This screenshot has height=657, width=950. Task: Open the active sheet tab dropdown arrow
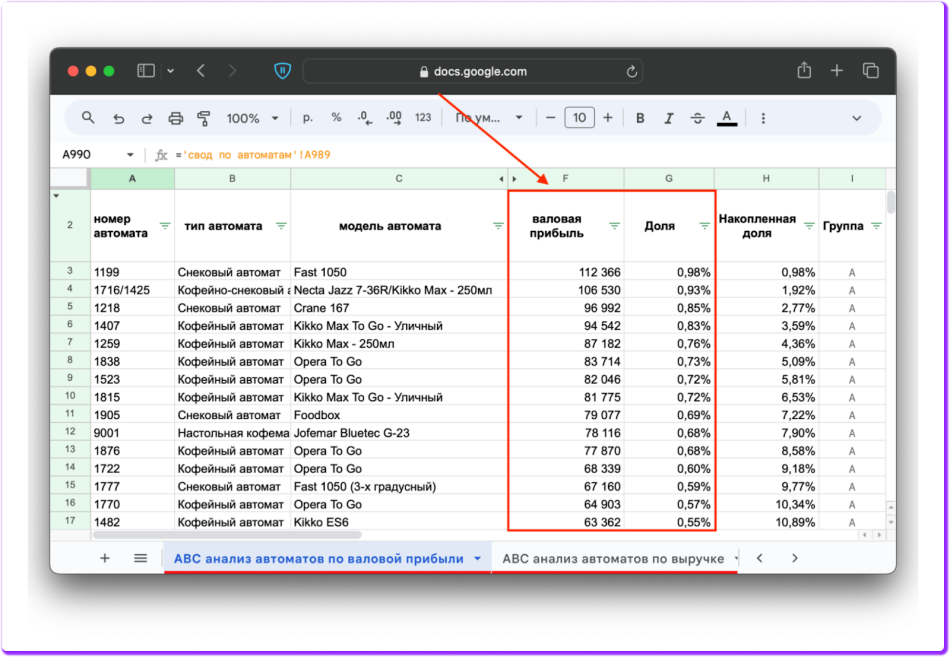[477, 559]
